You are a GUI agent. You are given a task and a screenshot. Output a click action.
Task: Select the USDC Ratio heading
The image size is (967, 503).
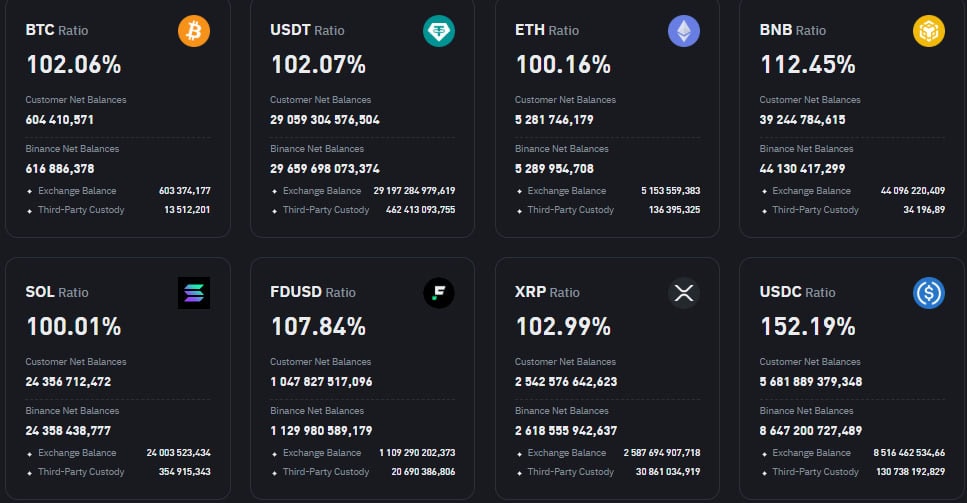pyautogui.click(x=797, y=292)
